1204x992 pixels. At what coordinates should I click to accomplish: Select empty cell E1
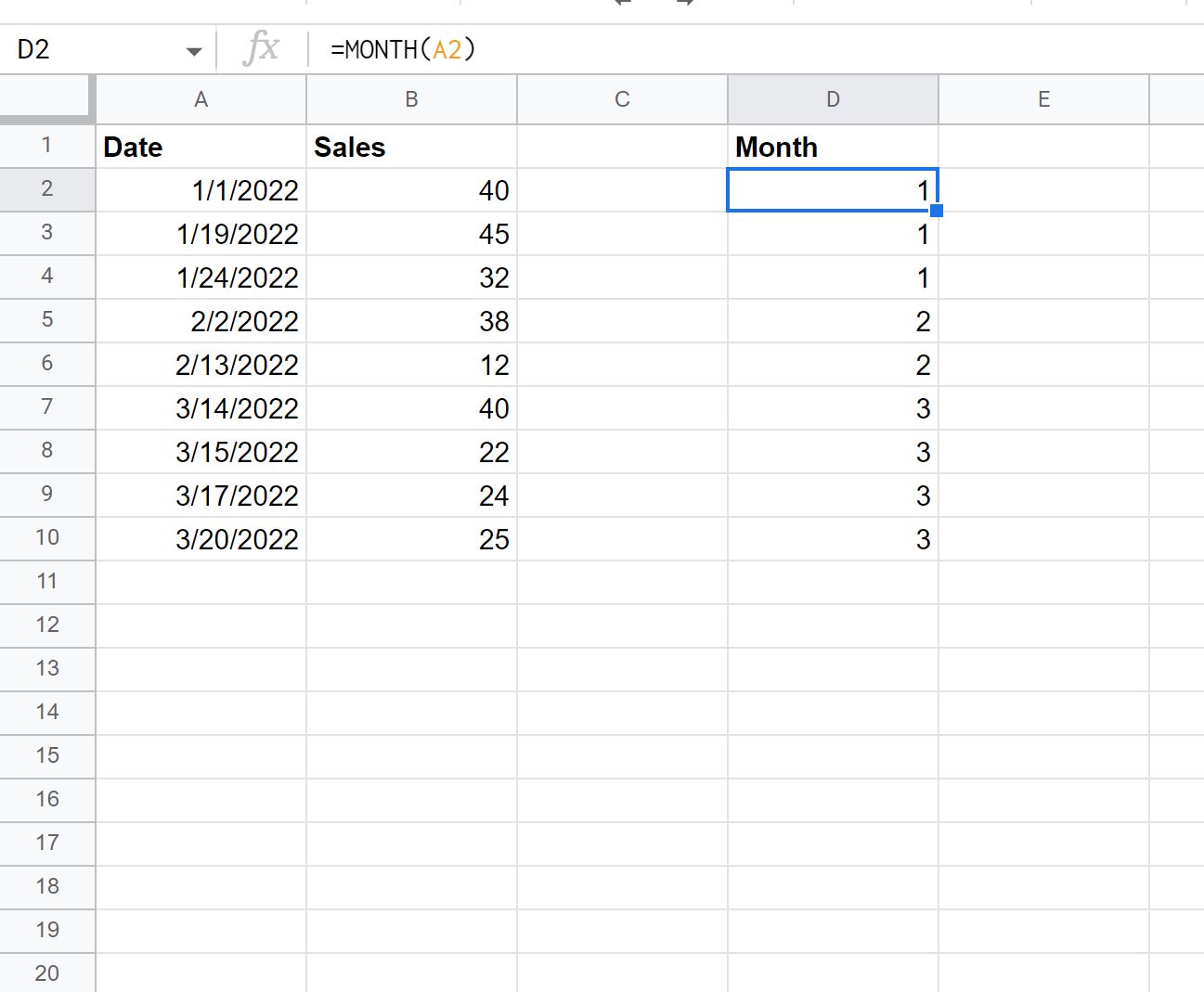[1043, 147]
